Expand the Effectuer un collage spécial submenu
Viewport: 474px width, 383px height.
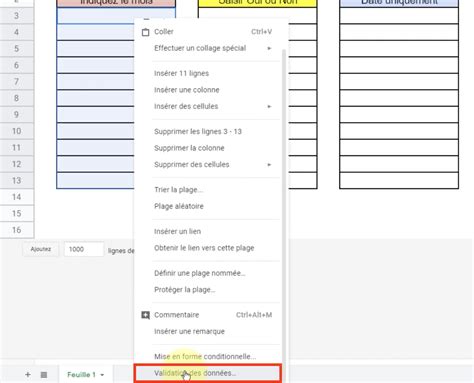(x=269, y=48)
